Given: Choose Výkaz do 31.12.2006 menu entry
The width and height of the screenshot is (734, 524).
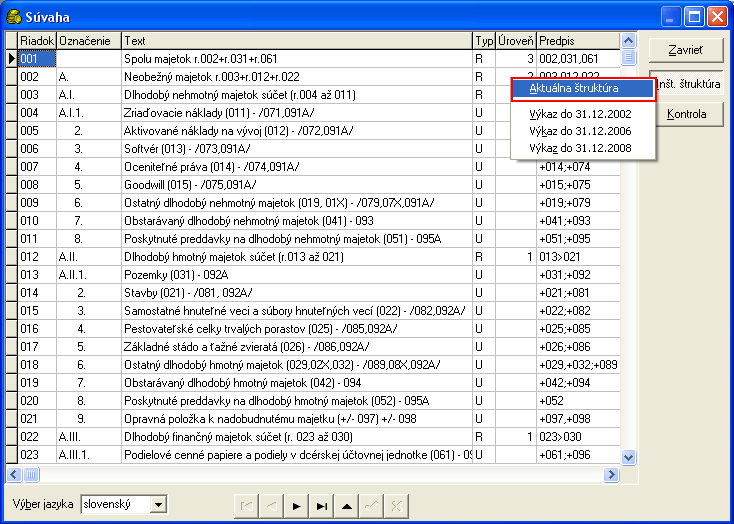Looking at the screenshot, I should (580, 131).
